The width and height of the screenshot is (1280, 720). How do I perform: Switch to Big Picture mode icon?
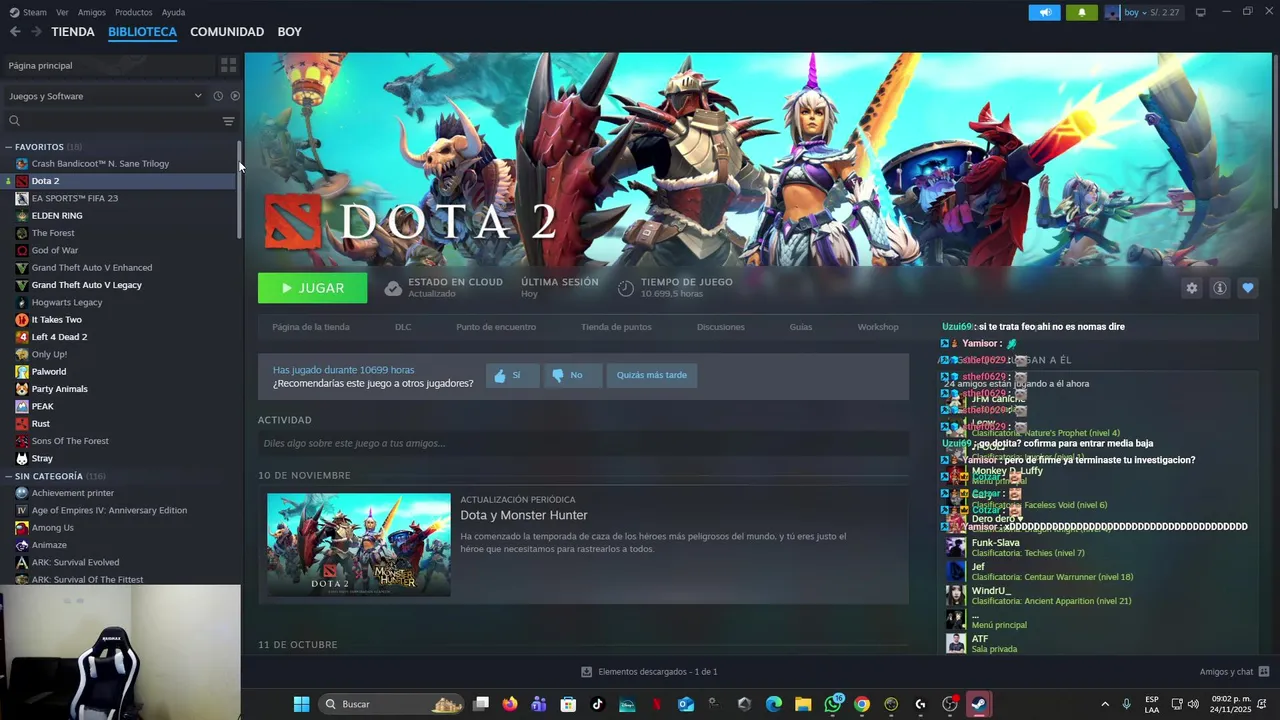click(1200, 12)
